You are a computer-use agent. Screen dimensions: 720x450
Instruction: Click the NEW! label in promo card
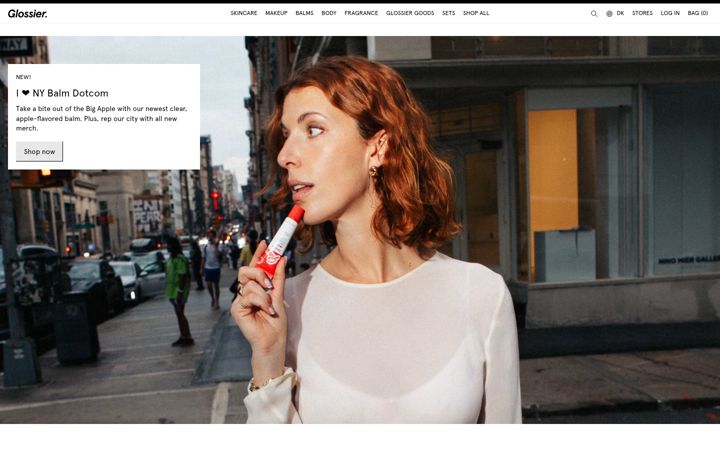click(x=23, y=77)
